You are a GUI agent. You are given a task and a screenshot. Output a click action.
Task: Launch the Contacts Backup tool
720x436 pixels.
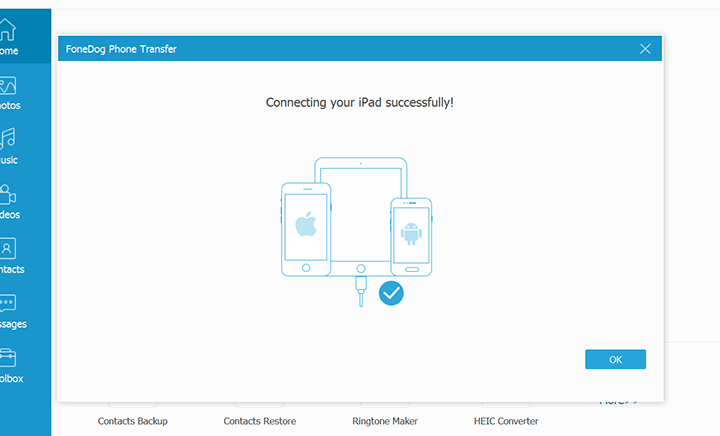[x=132, y=421]
